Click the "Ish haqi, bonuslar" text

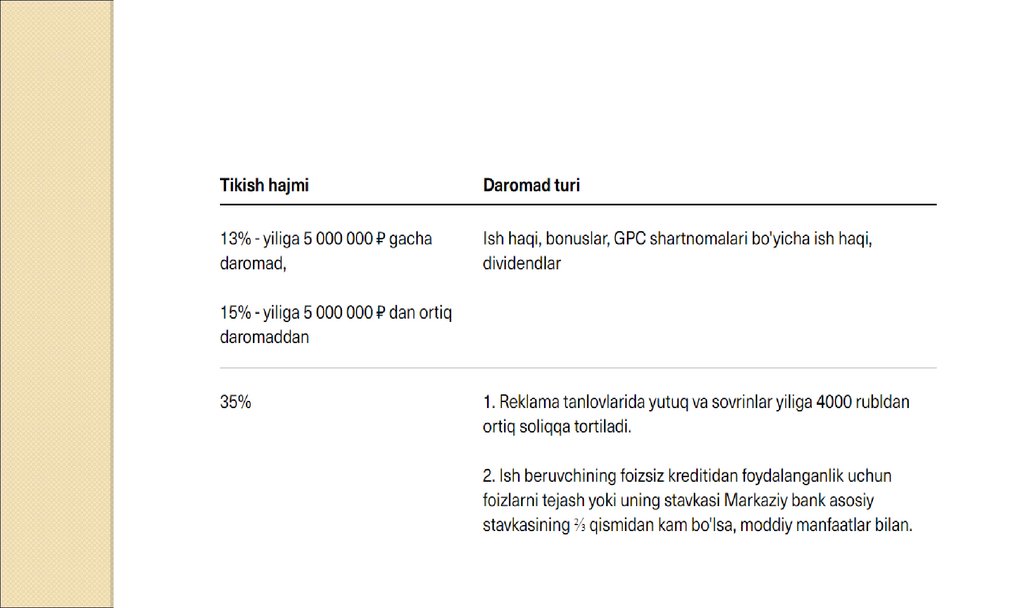pos(544,241)
